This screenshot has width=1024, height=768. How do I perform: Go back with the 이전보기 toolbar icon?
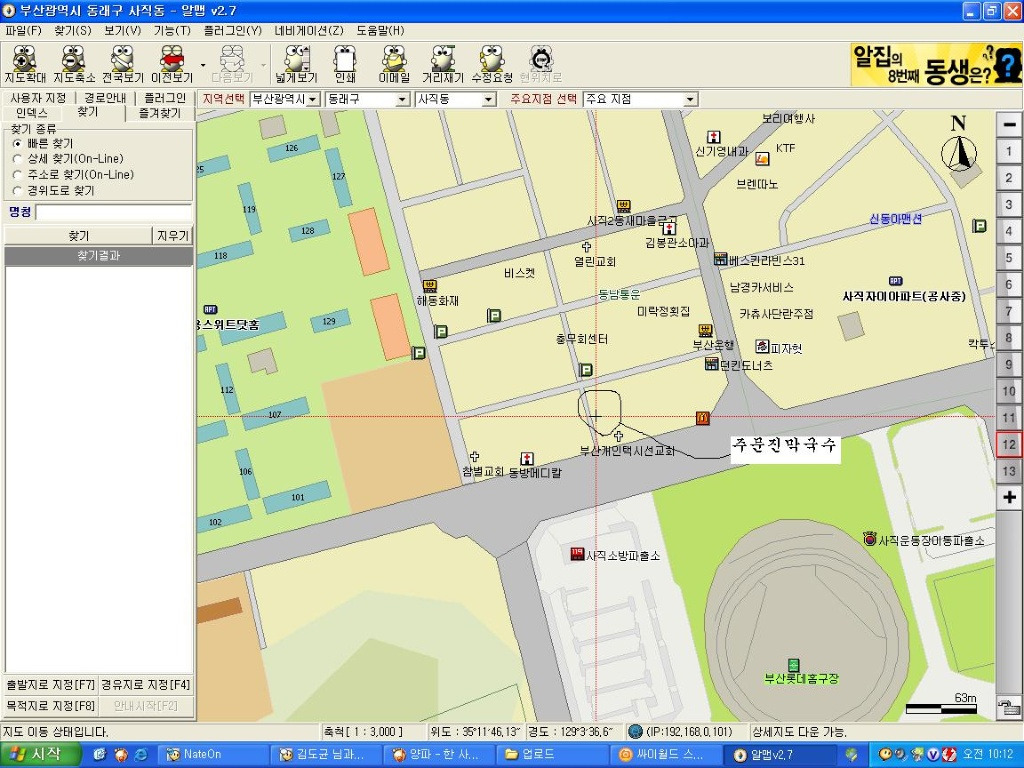tap(172, 65)
